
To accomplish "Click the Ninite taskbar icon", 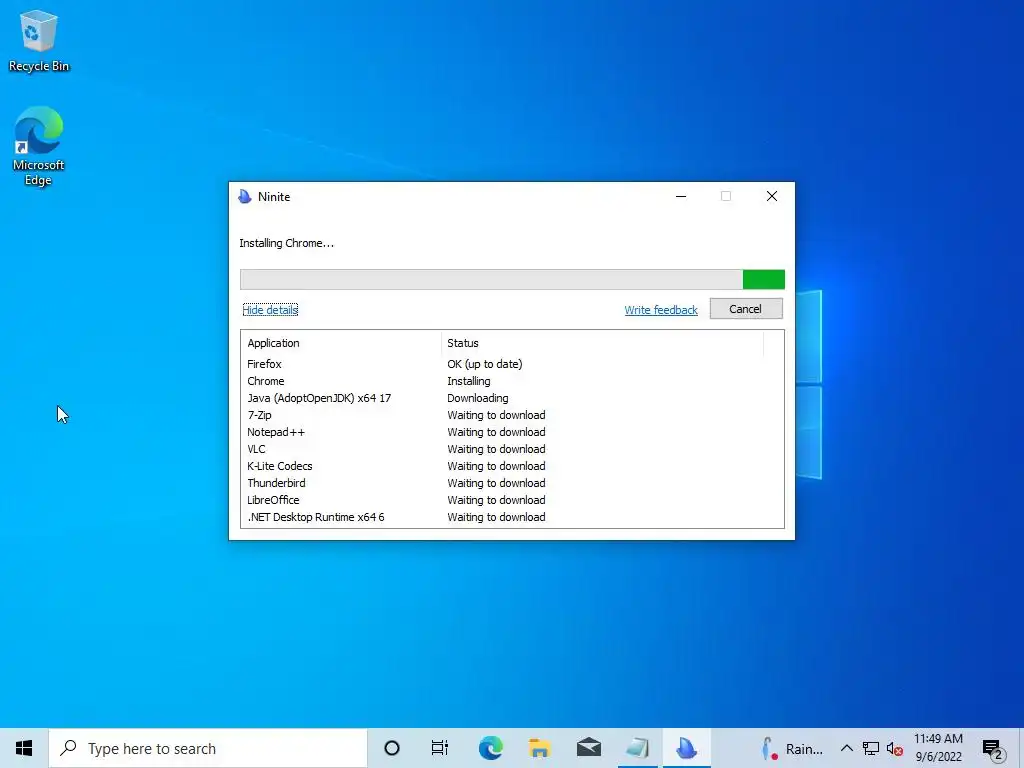I will coord(686,748).
